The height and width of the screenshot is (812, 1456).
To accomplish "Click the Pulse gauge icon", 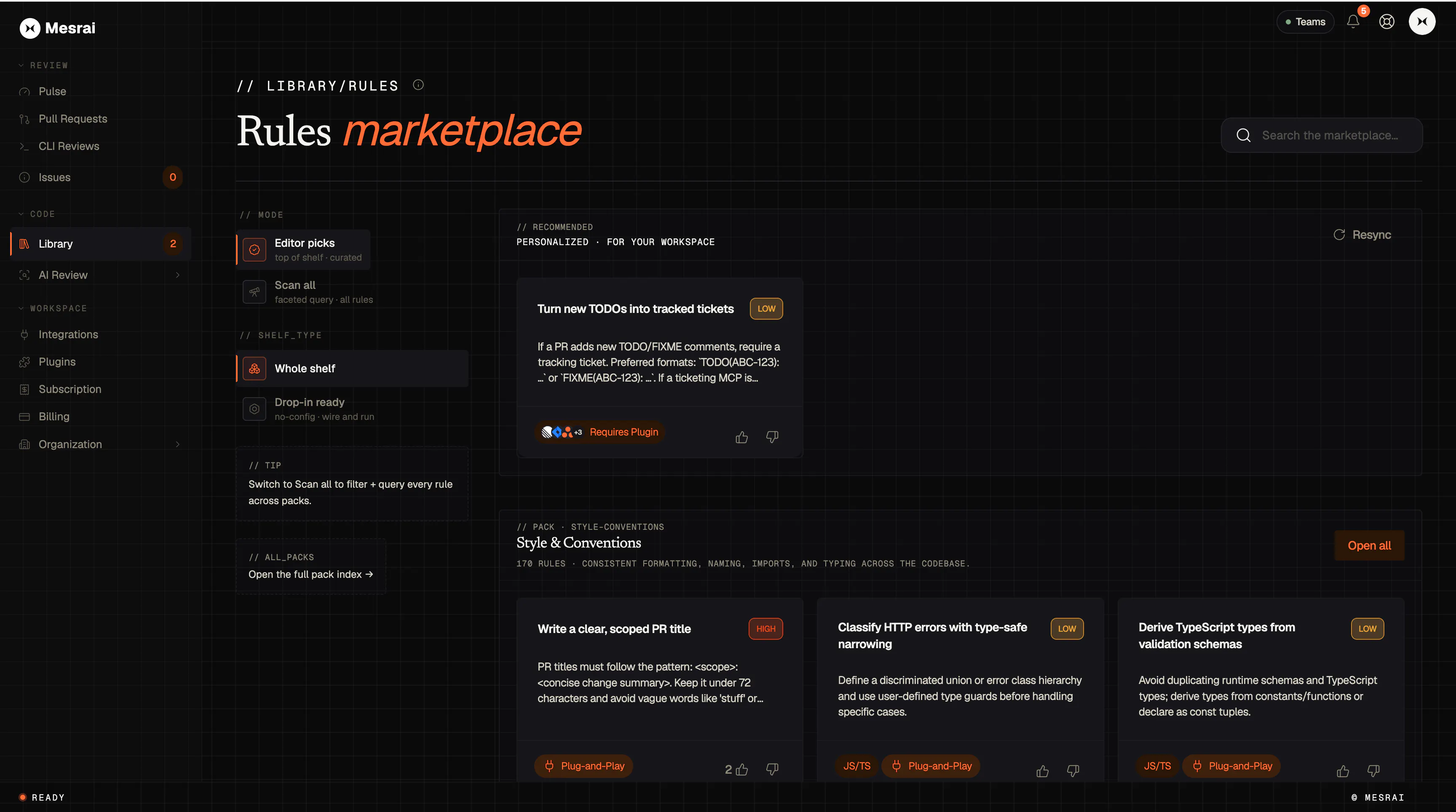I will (x=24, y=91).
